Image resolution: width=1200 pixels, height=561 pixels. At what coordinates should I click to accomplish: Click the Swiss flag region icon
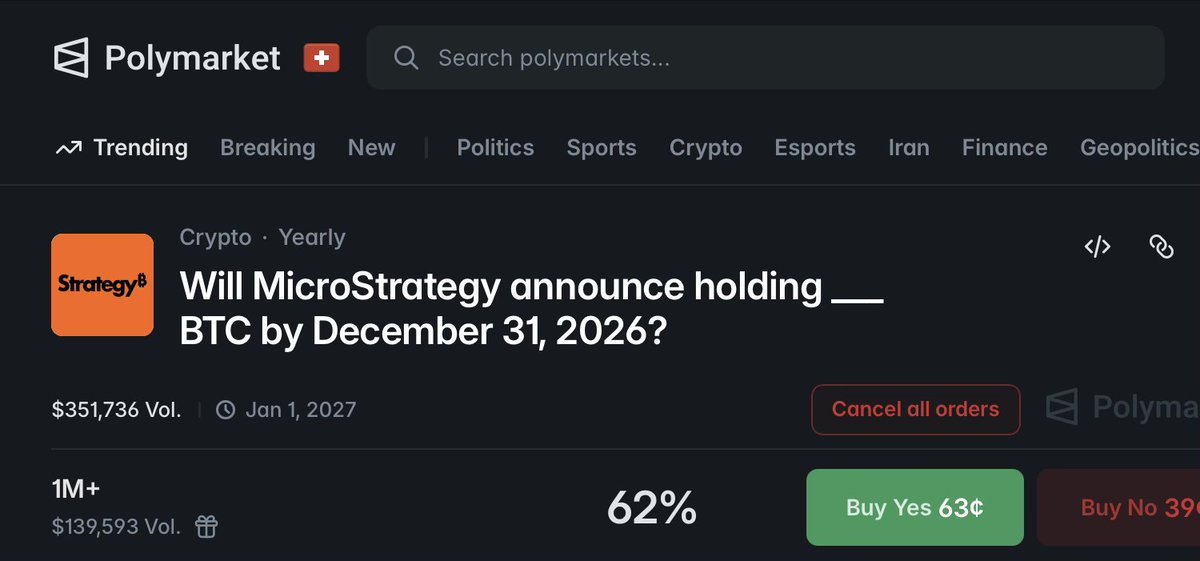322,59
